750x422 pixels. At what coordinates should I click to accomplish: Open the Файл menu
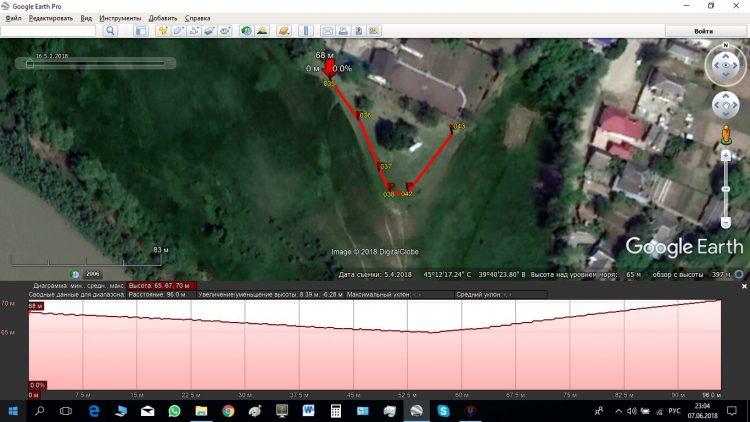coord(13,18)
